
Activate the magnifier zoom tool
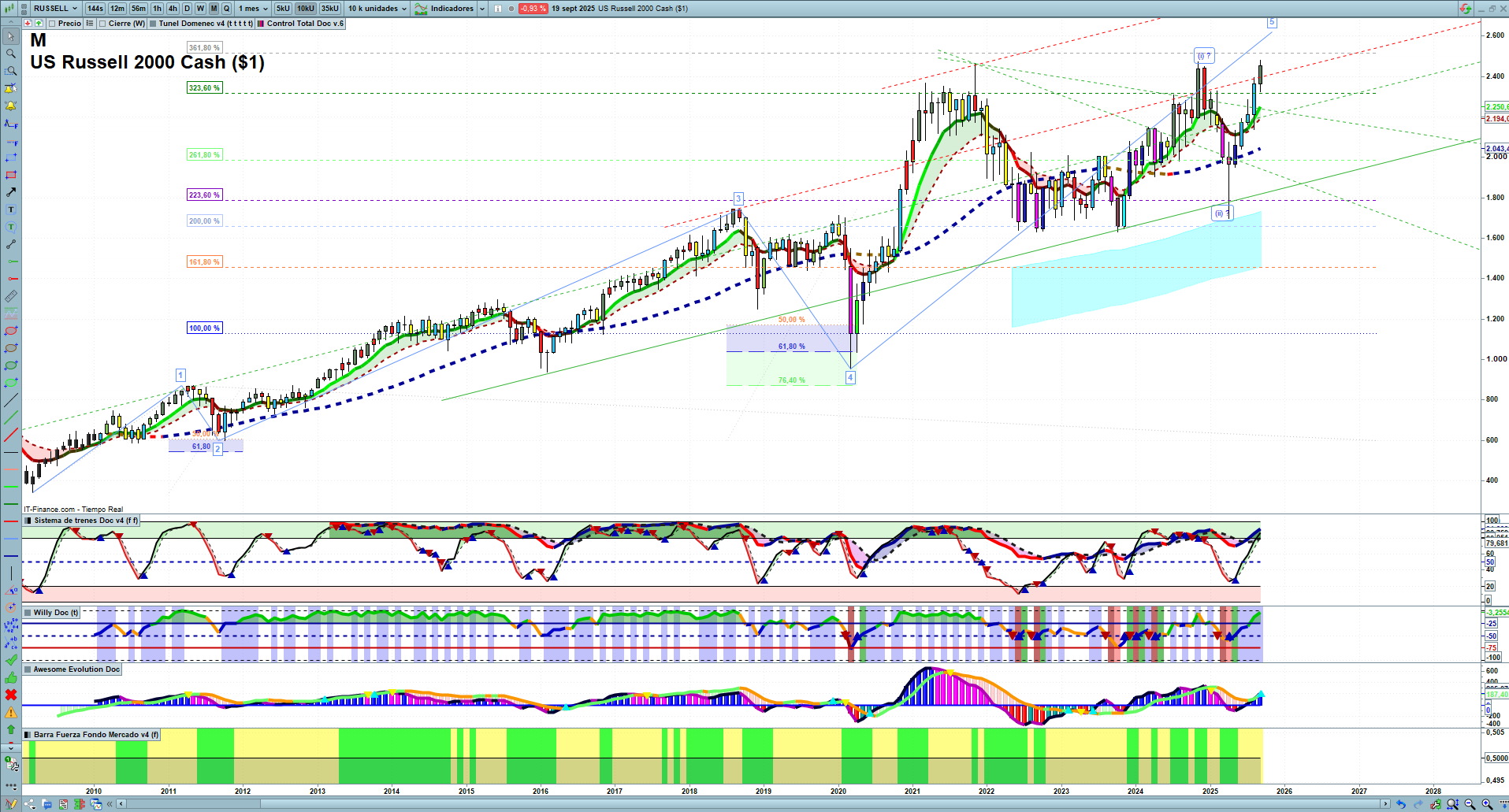pos(11,54)
